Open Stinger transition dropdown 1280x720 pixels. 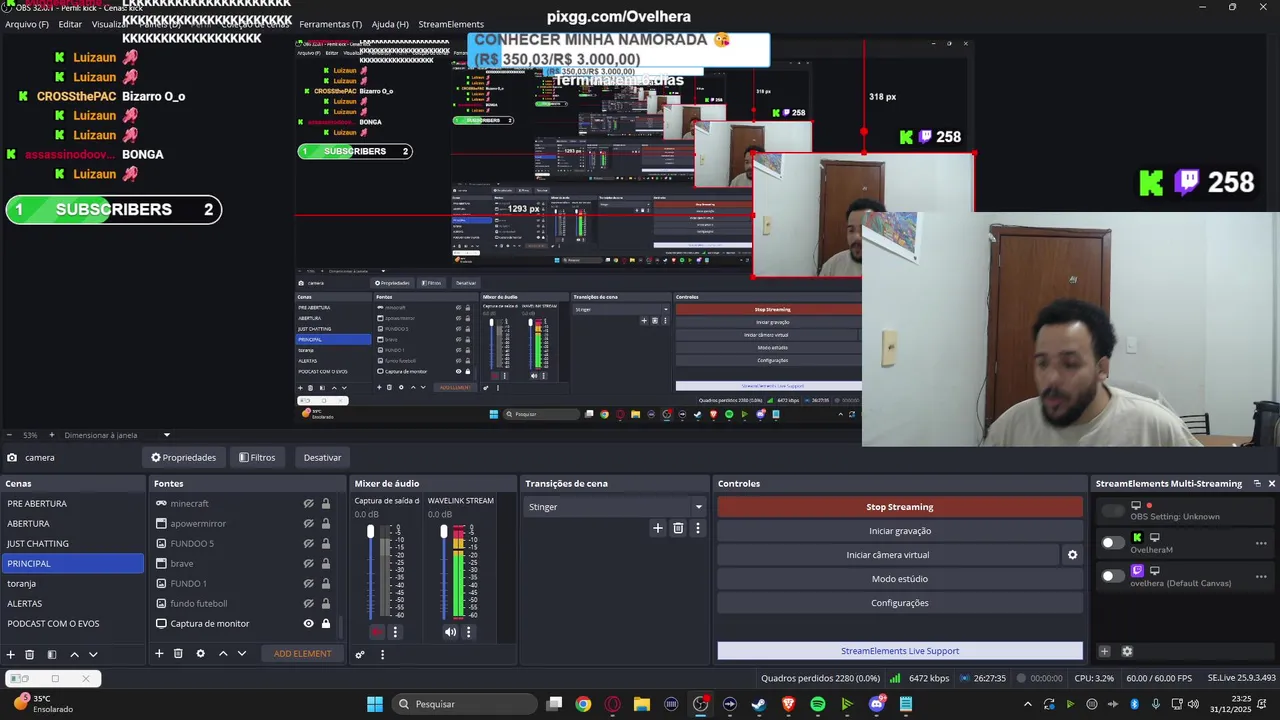[615, 507]
